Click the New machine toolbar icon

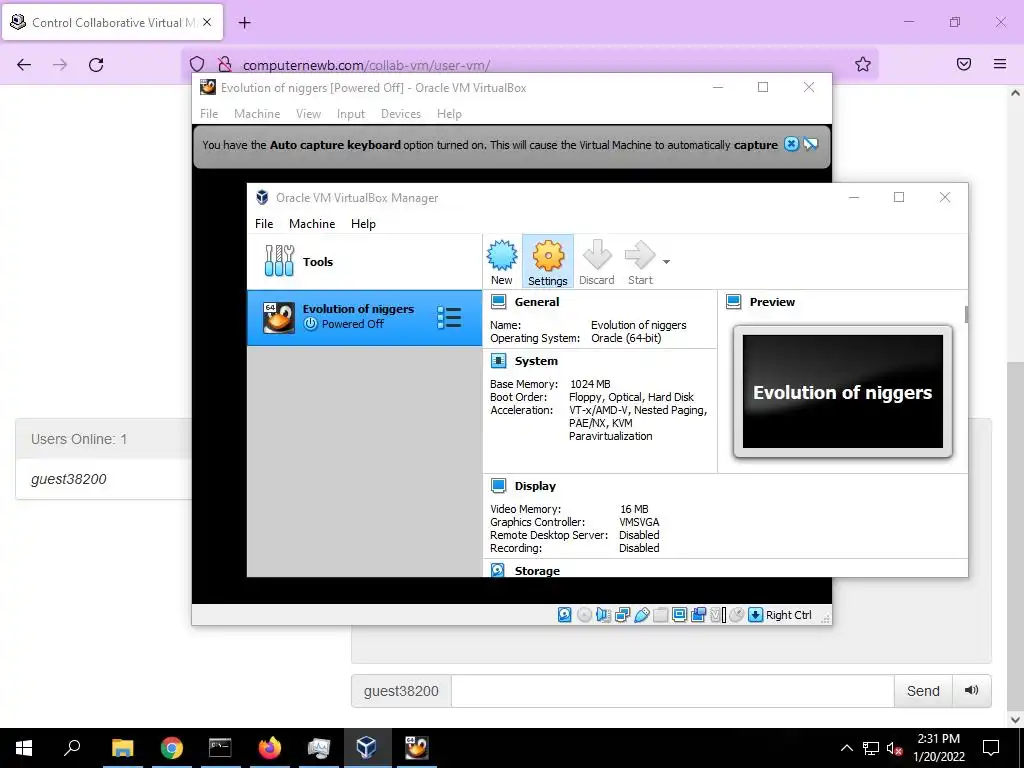[x=502, y=261]
